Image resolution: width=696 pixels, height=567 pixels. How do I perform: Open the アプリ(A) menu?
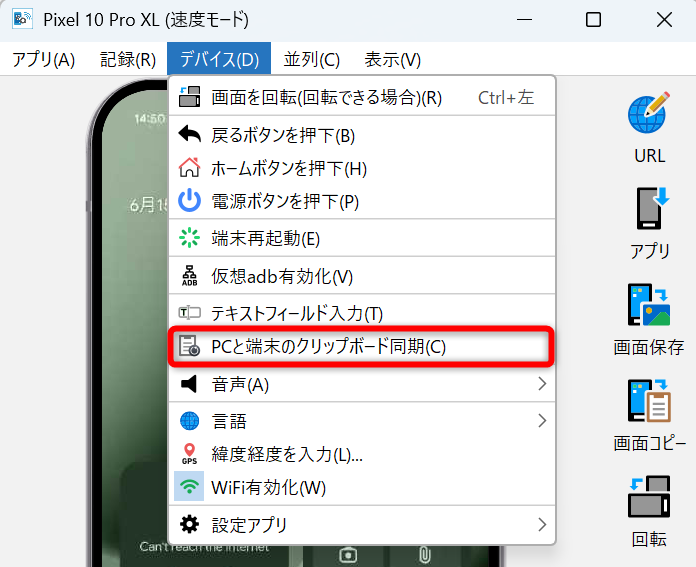44,59
